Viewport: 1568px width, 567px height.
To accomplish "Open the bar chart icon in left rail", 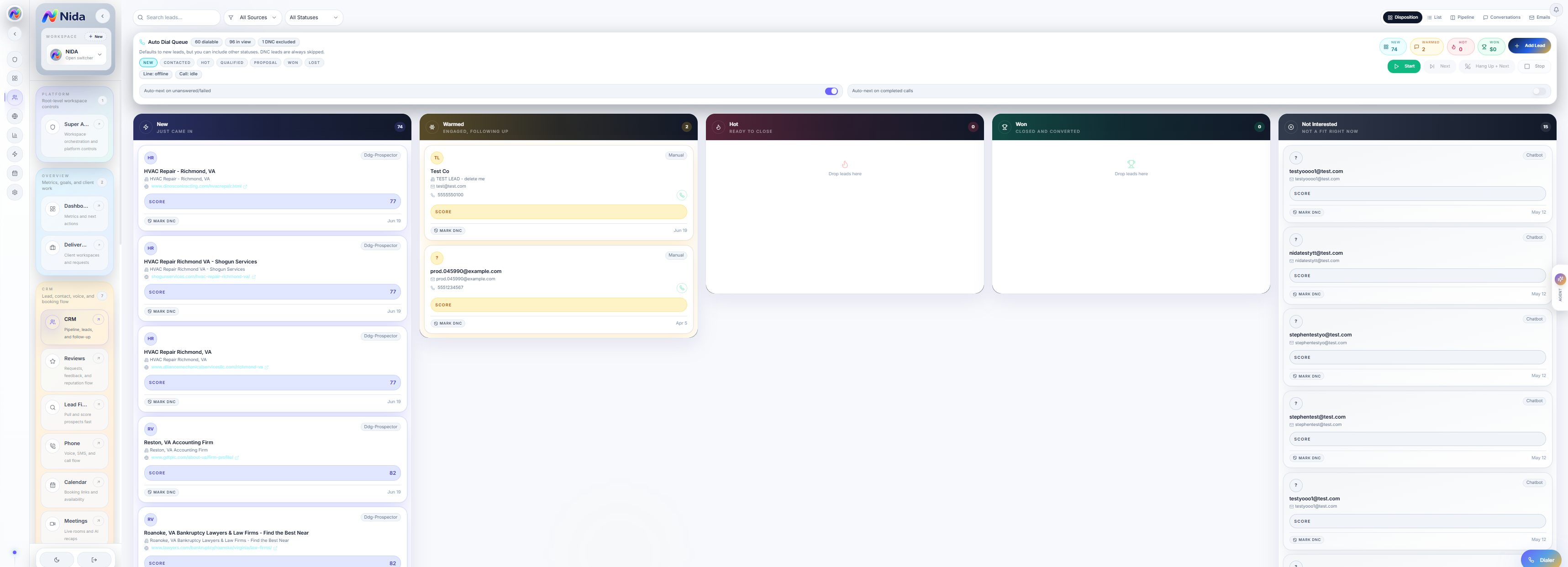I will (x=15, y=135).
